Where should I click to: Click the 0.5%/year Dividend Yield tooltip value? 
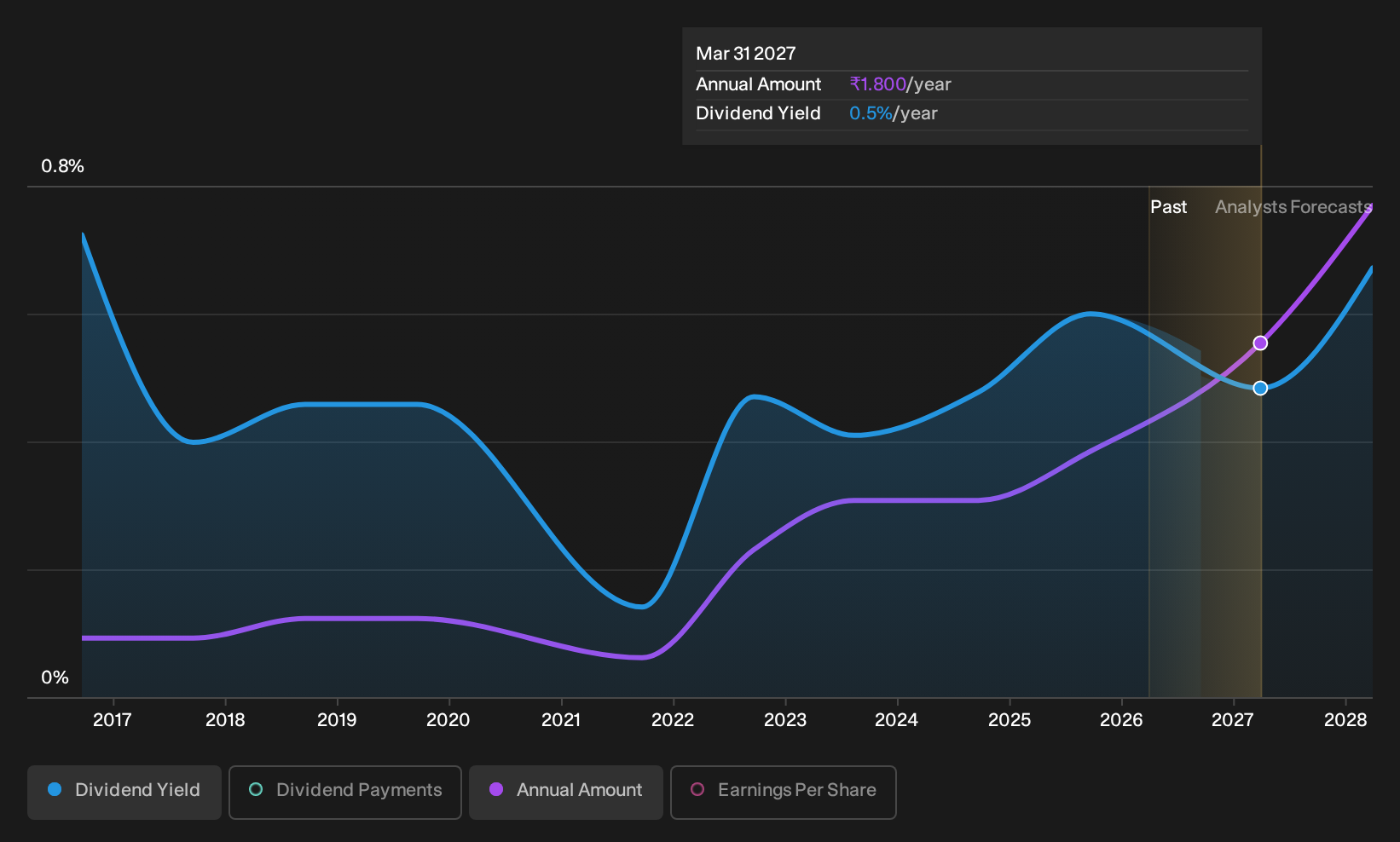pos(894,113)
